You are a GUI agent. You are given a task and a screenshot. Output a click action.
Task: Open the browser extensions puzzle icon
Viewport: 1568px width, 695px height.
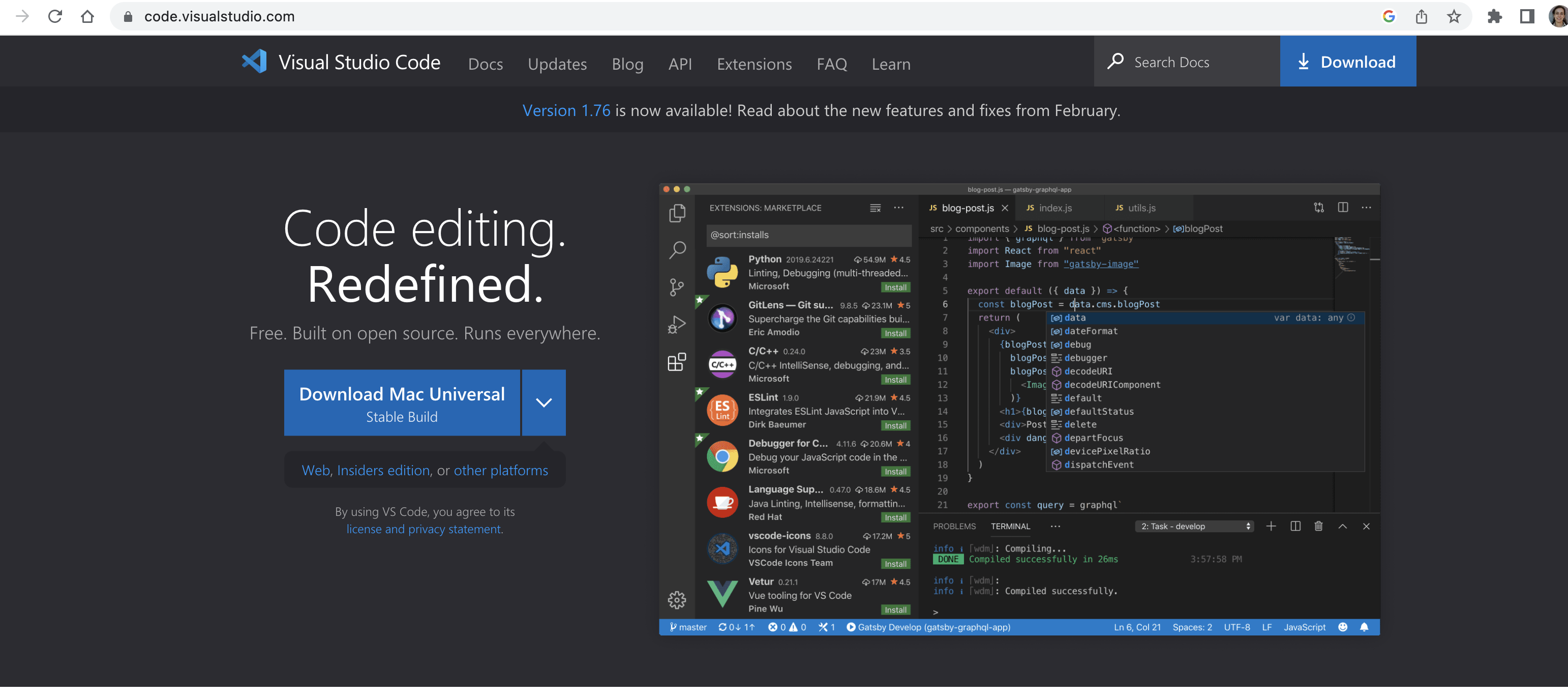(x=1494, y=16)
